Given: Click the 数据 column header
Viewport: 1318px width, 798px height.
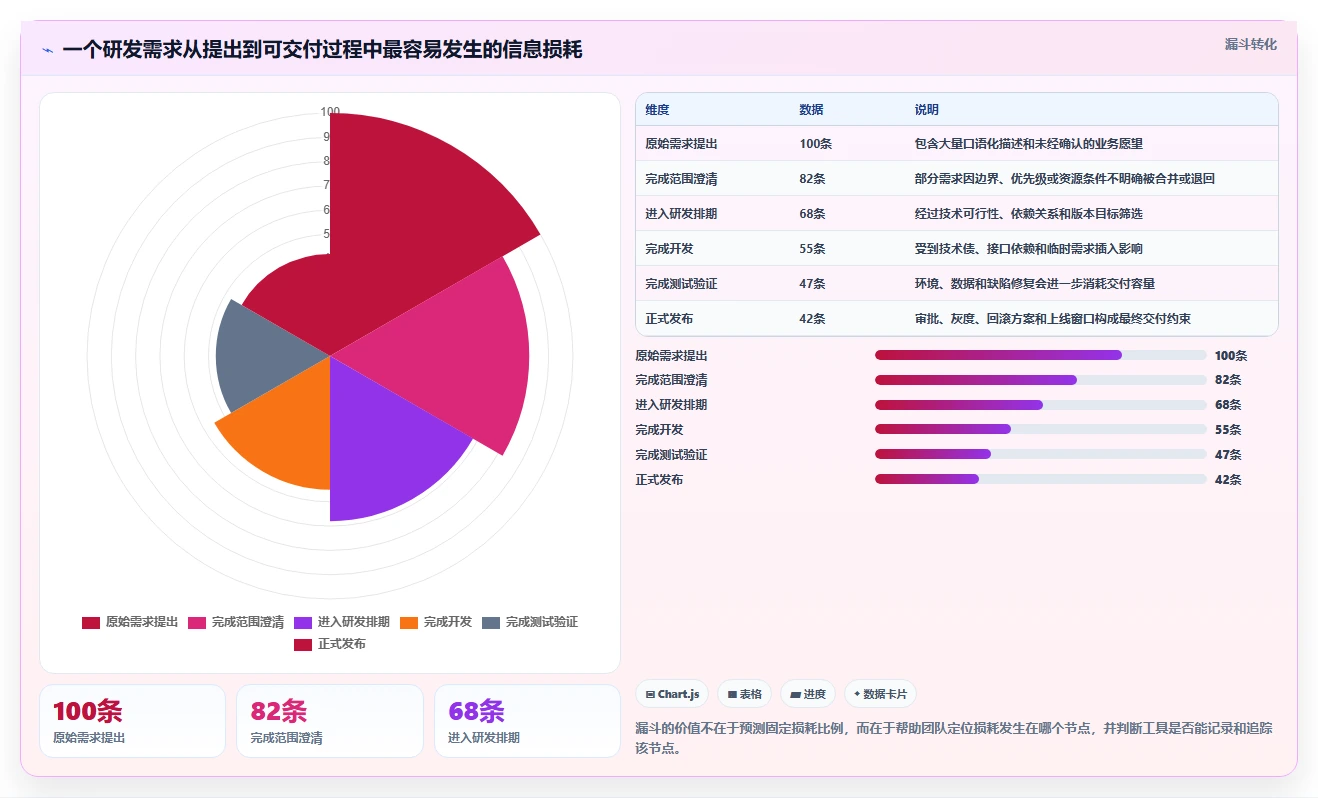Looking at the screenshot, I should coord(811,110).
